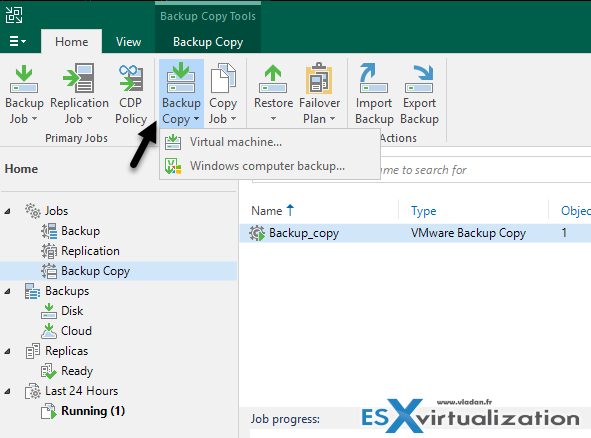Open the Failover Plan dropdown arrow
The width and height of the screenshot is (591, 438).
pyautogui.click(x=332, y=119)
